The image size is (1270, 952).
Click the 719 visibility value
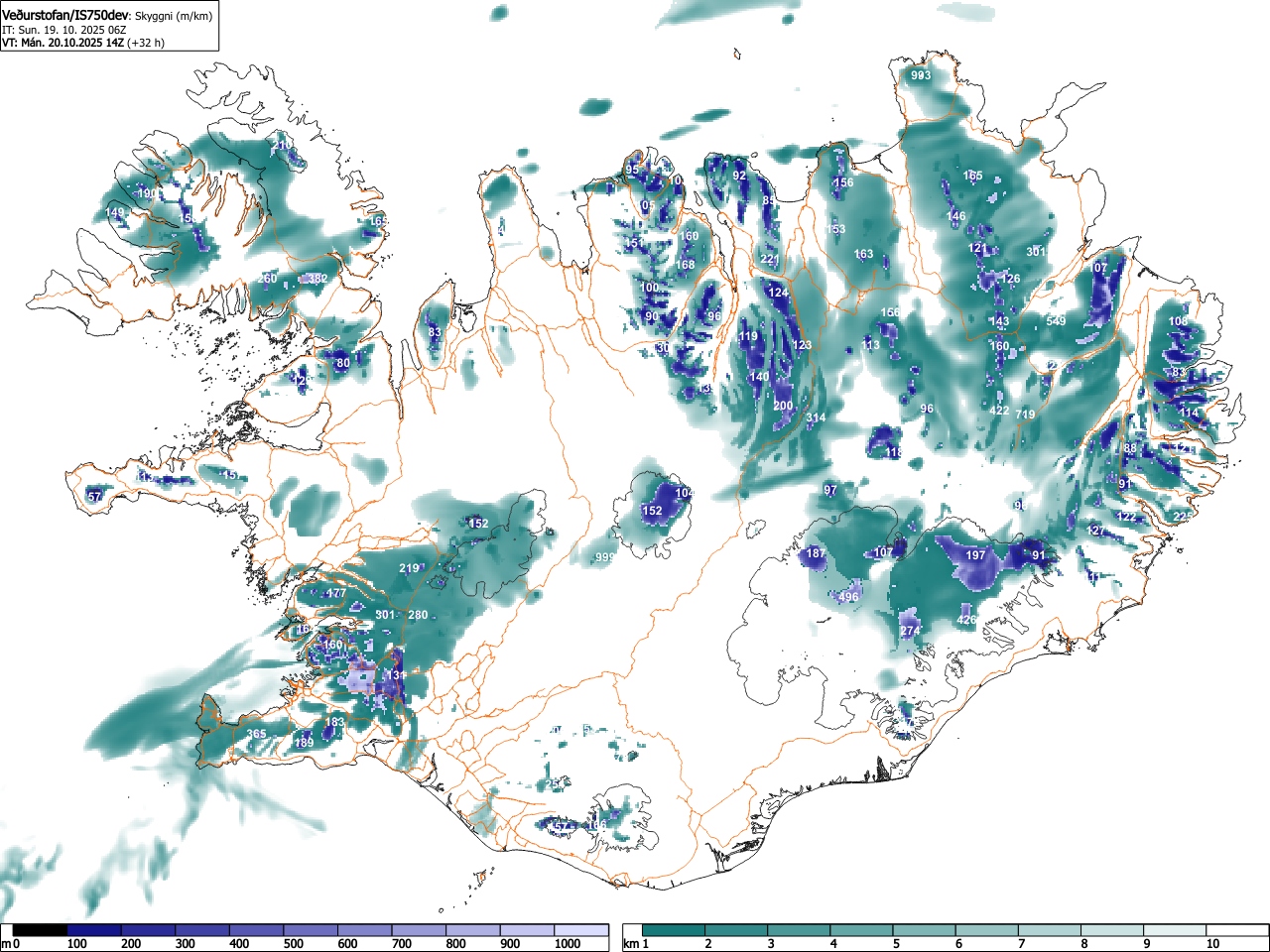click(x=1025, y=415)
